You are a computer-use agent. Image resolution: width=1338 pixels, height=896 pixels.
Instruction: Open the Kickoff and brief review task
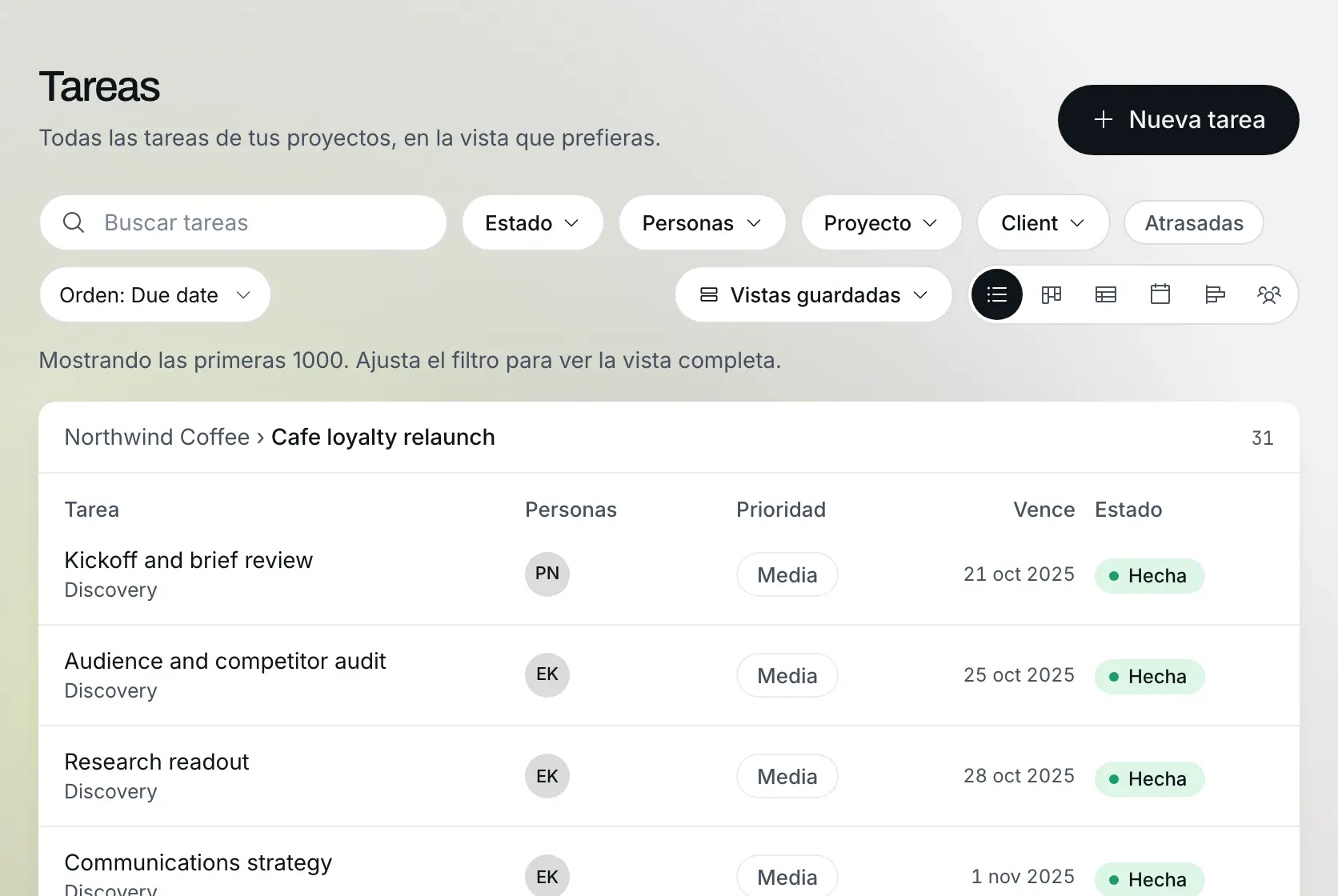click(x=189, y=560)
